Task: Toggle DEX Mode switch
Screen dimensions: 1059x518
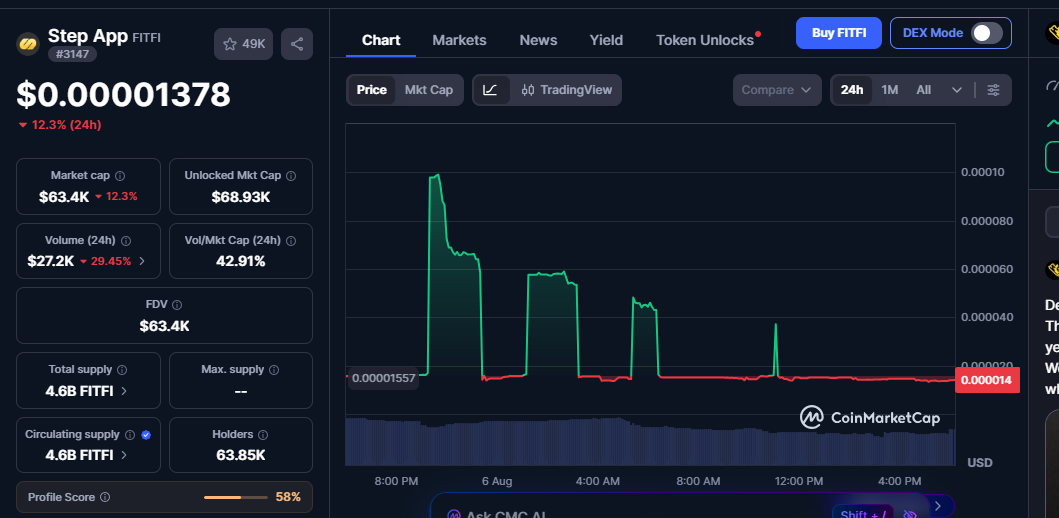Action: click(987, 33)
